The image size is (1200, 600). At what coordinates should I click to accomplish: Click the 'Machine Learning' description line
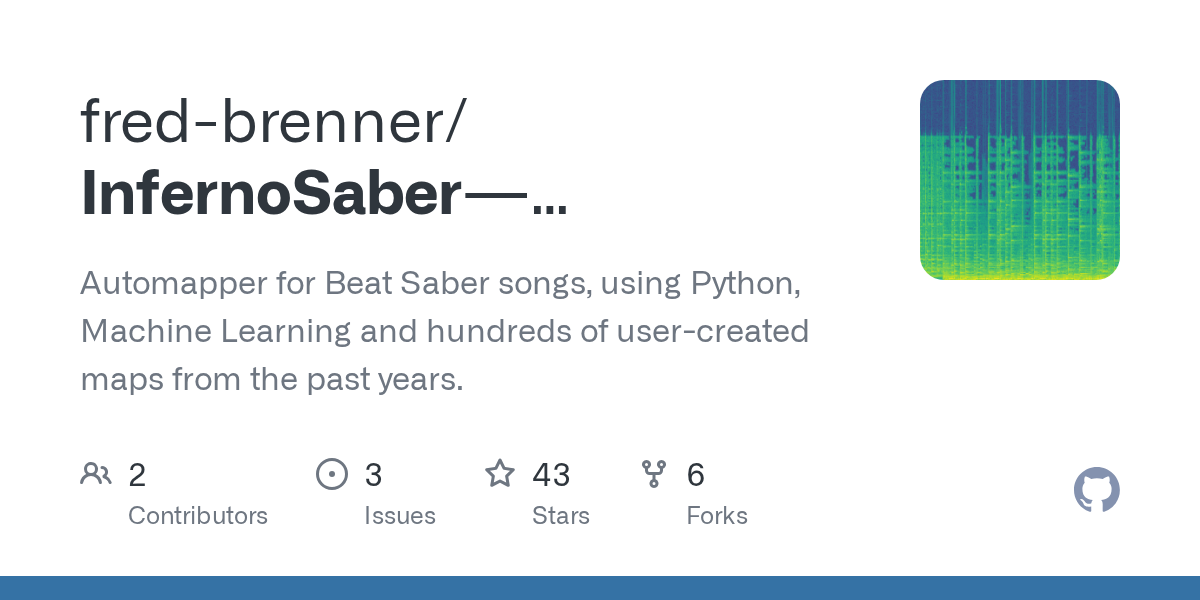444,331
